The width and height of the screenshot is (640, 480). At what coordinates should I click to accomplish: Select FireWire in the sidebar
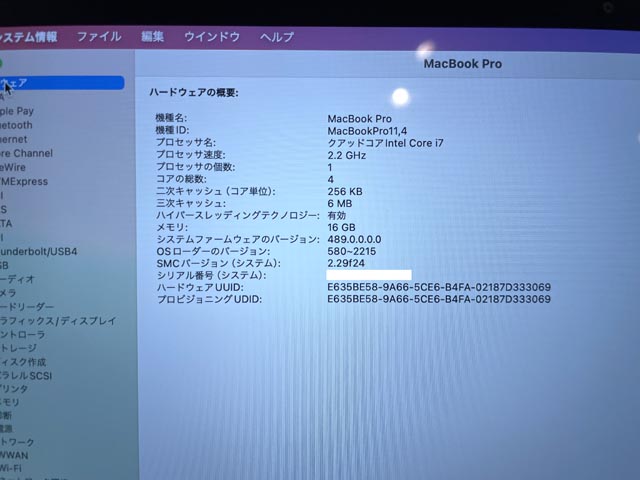(x=20, y=167)
